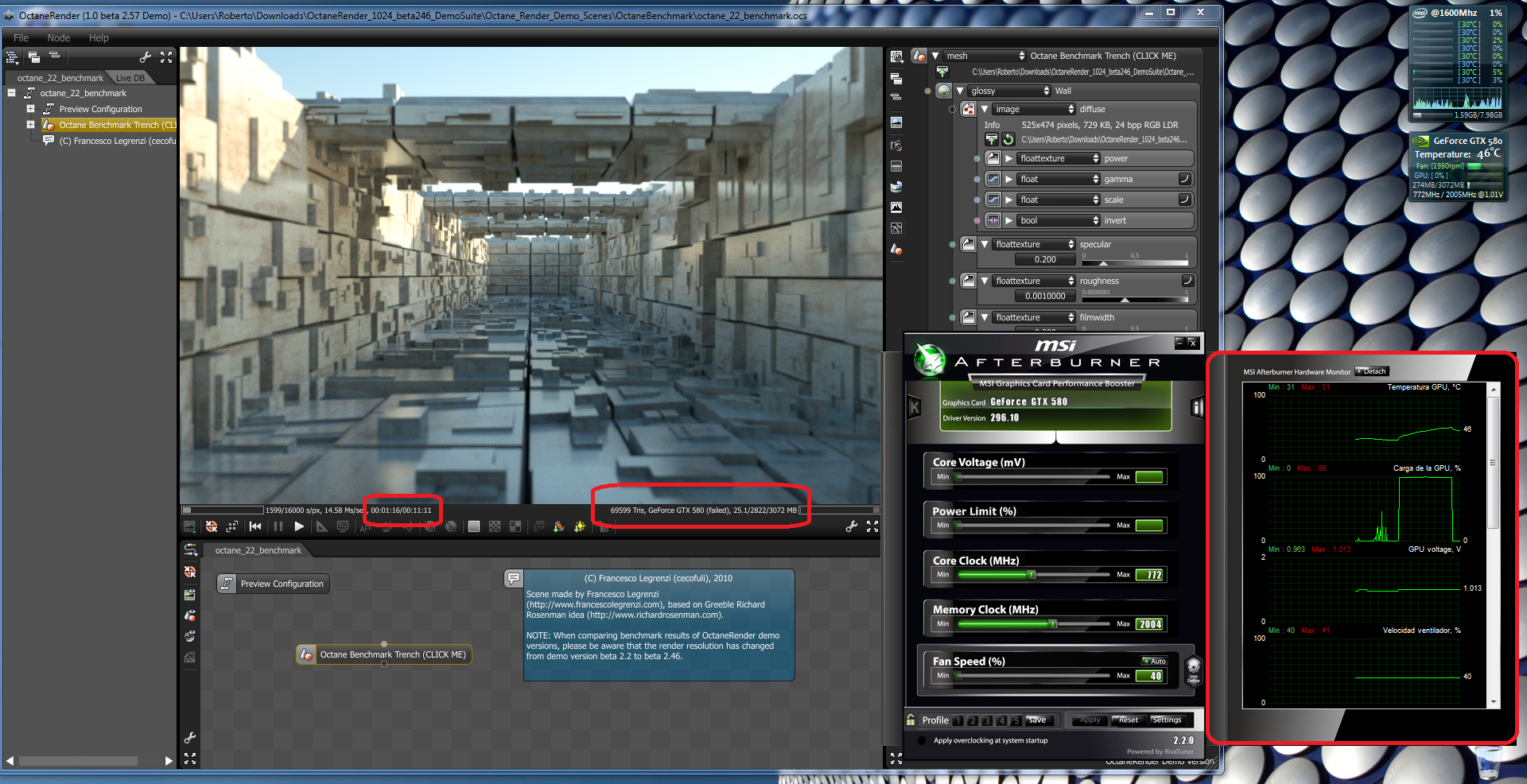Click the kernel icon in inspector sidebar
The height and width of the screenshot is (784, 1527).
click(x=896, y=228)
